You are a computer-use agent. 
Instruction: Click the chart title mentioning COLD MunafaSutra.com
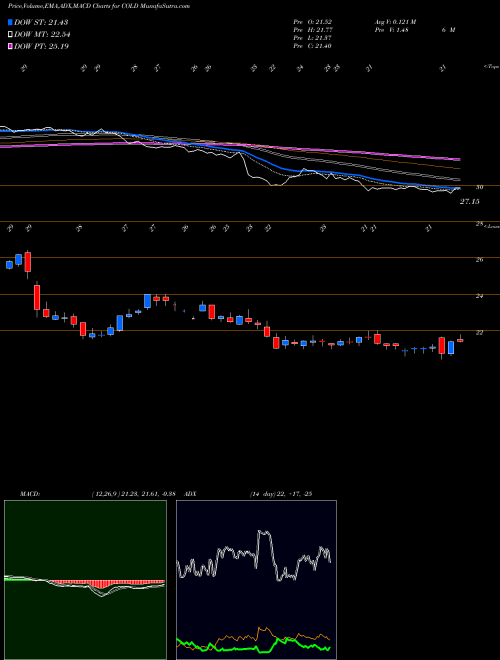pos(98,6)
